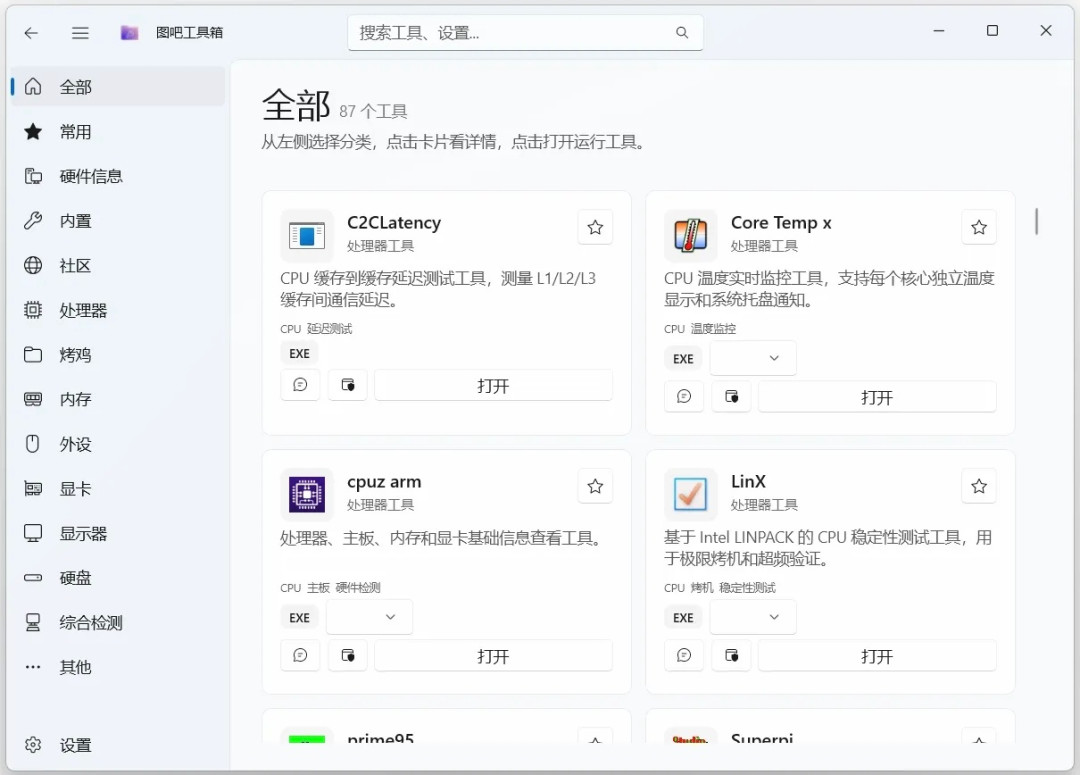
Task: Open the comment icon on Core Temp x card
Action: (684, 396)
